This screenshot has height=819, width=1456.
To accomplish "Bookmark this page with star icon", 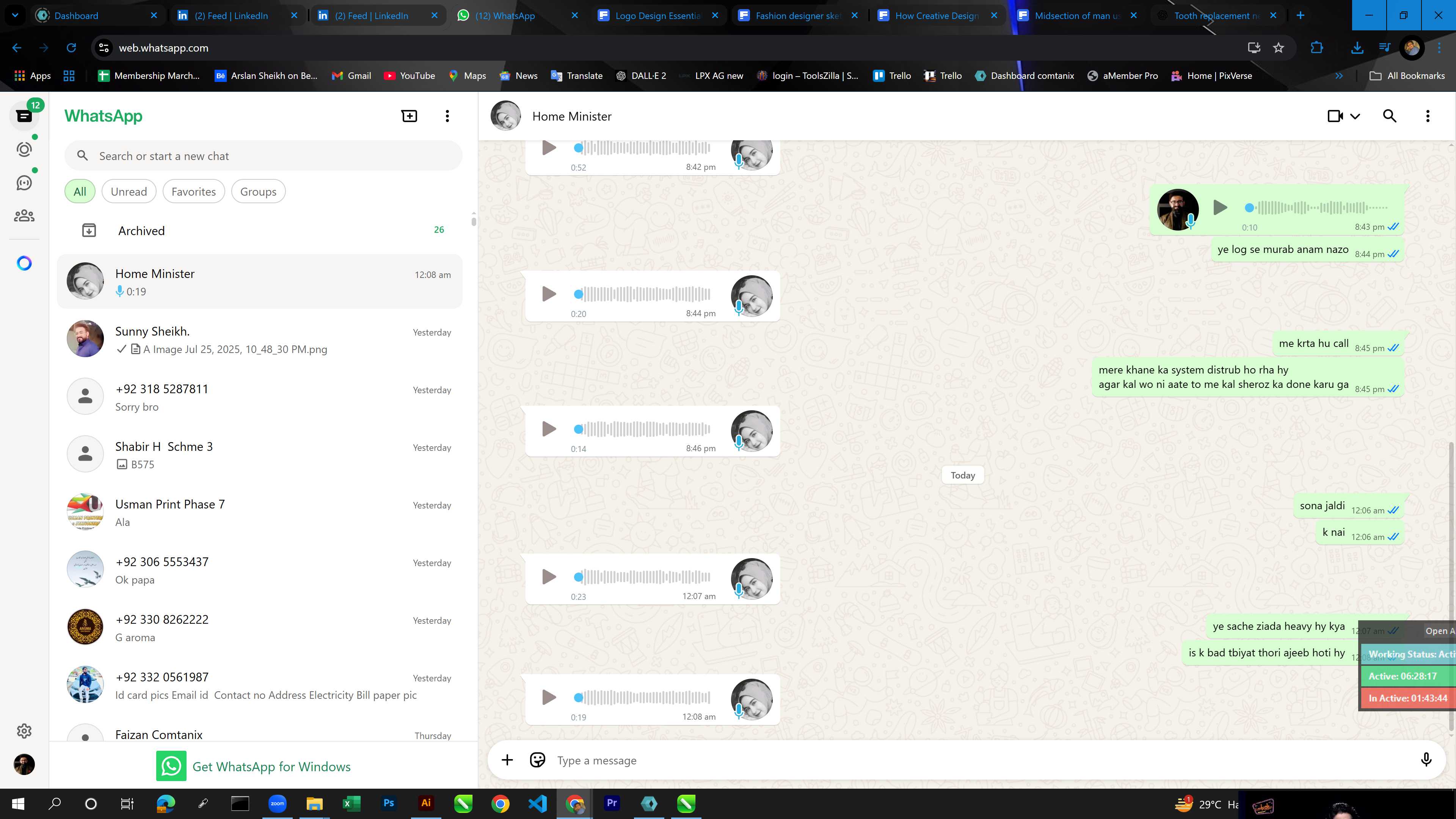I will tap(1279, 47).
